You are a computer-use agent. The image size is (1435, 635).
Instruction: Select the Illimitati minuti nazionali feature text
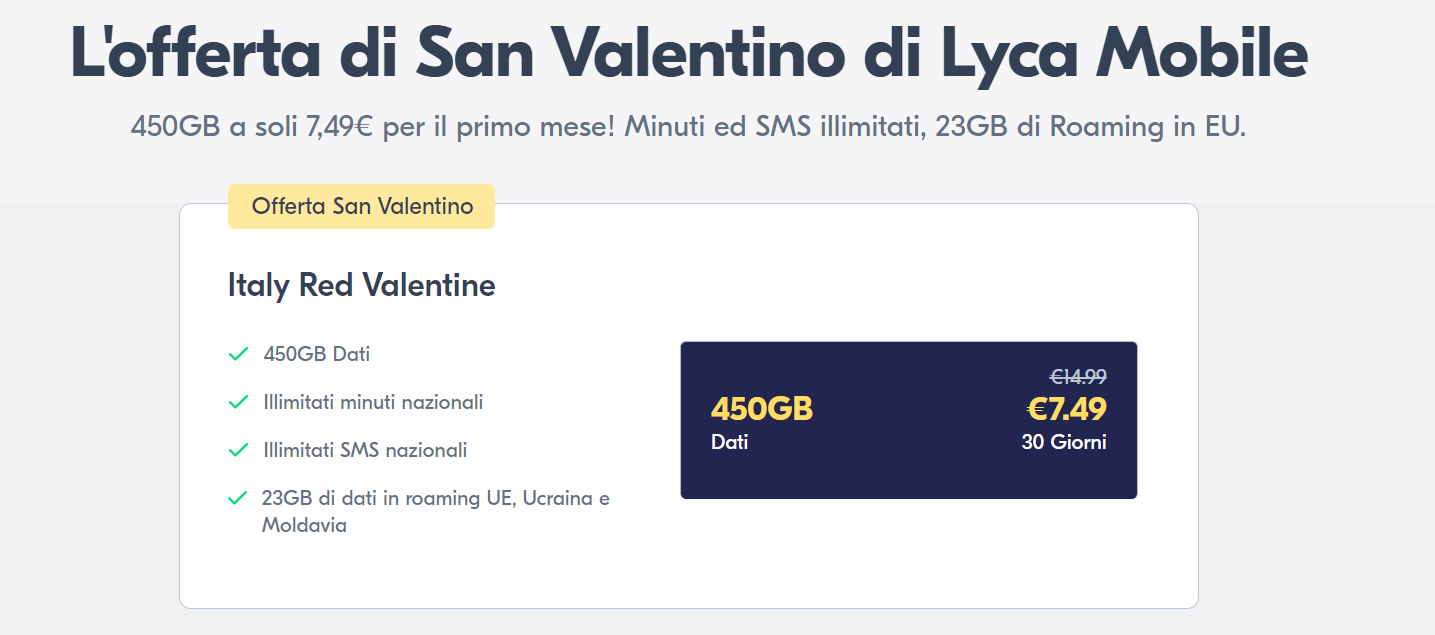[x=373, y=402]
